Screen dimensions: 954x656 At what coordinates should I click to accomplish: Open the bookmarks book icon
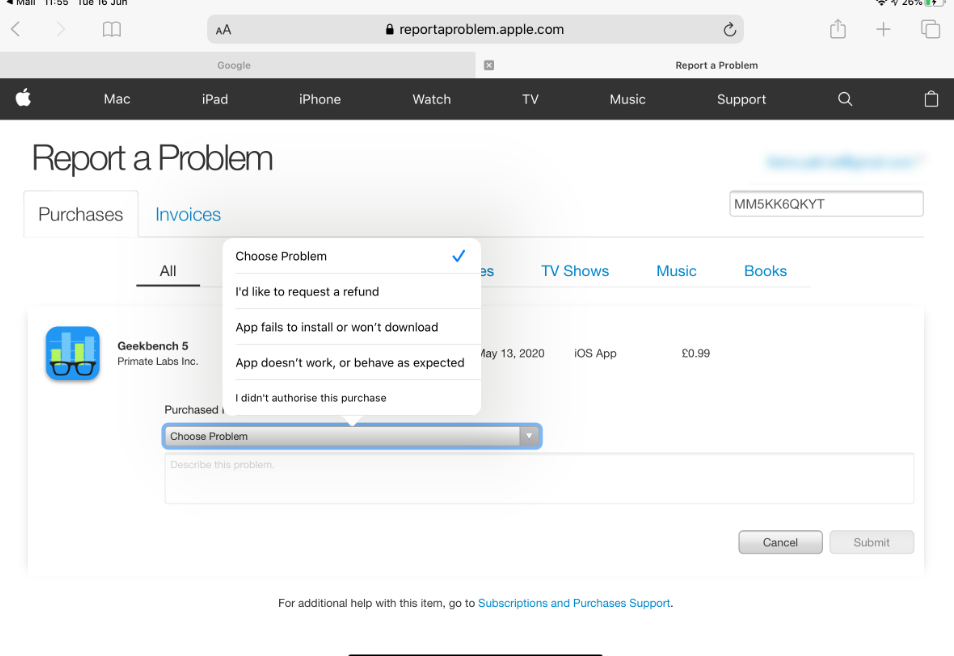[112, 29]
